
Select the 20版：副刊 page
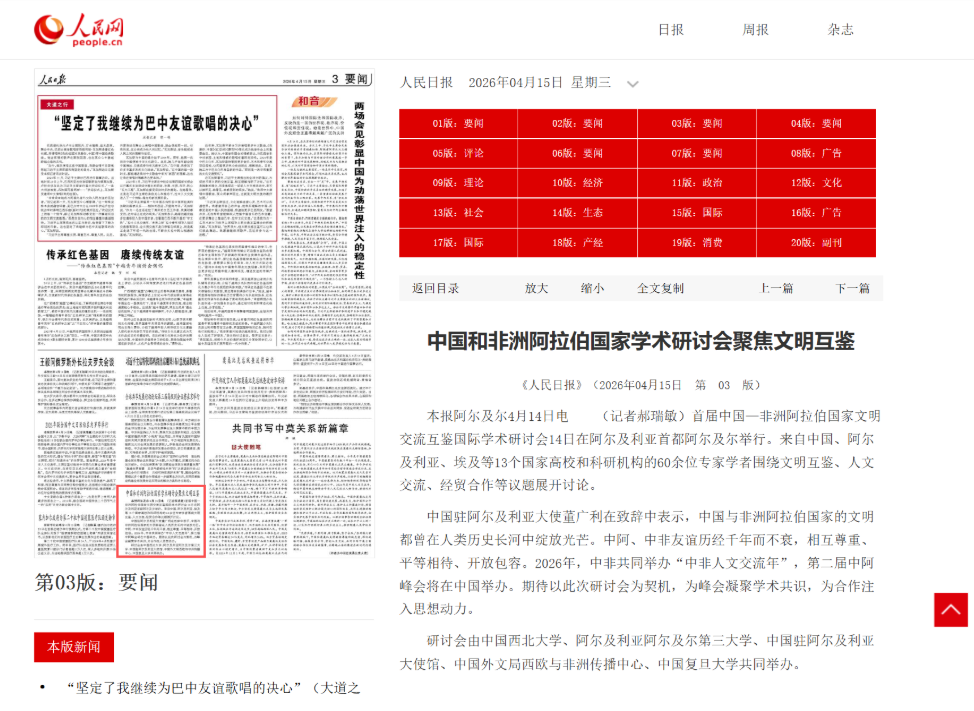816,242
